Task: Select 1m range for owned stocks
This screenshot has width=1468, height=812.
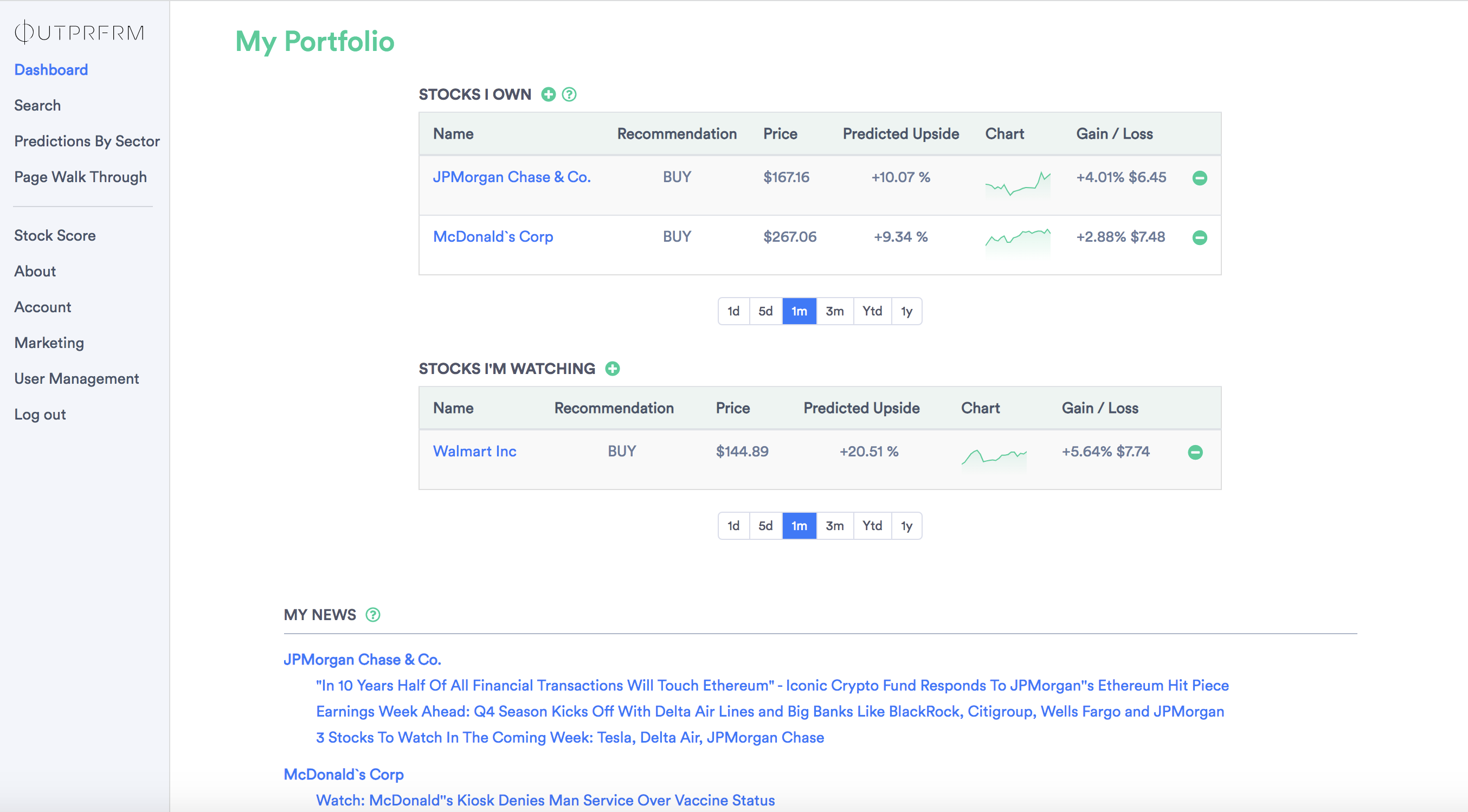Action: click(x=799, y=311)
